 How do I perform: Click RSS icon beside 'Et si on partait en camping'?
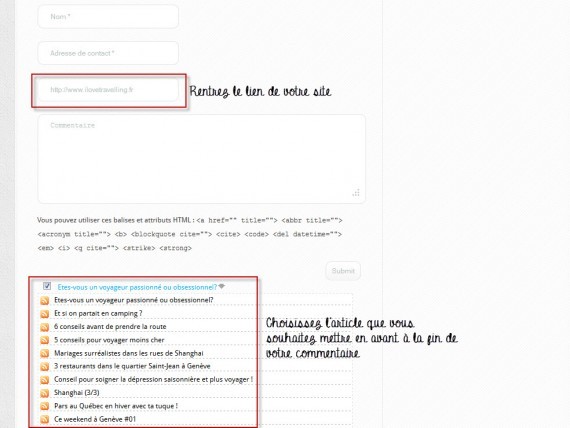click(x=45, y=313)
